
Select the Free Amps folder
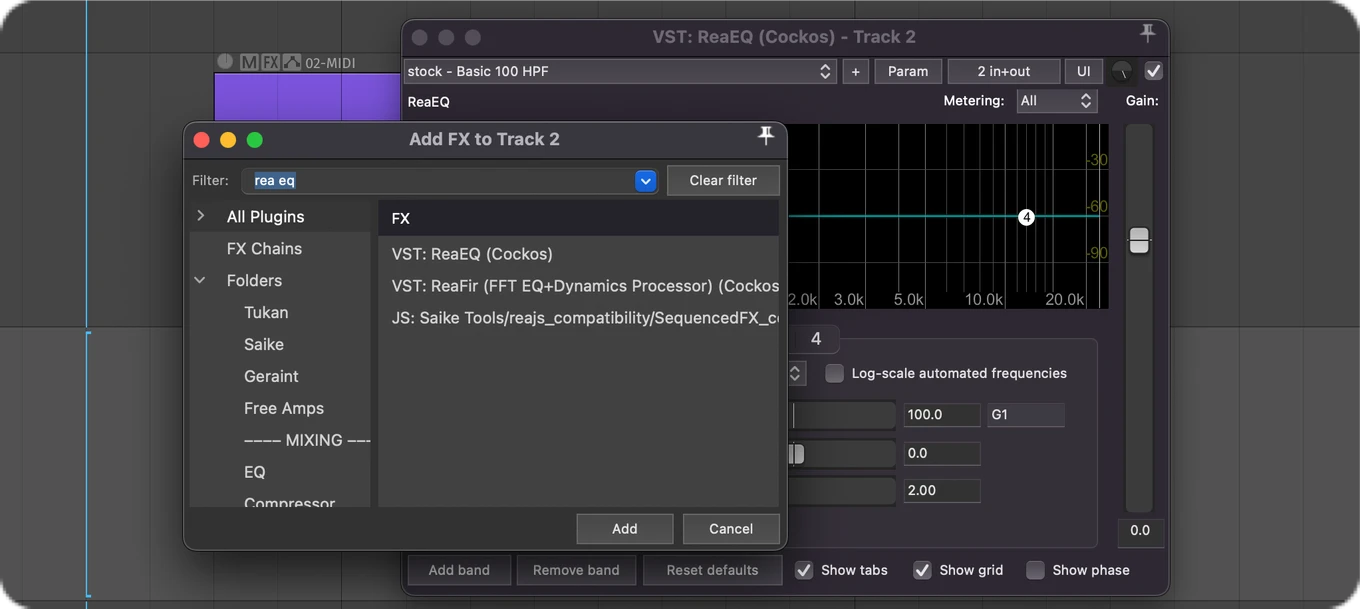(284, 408)
